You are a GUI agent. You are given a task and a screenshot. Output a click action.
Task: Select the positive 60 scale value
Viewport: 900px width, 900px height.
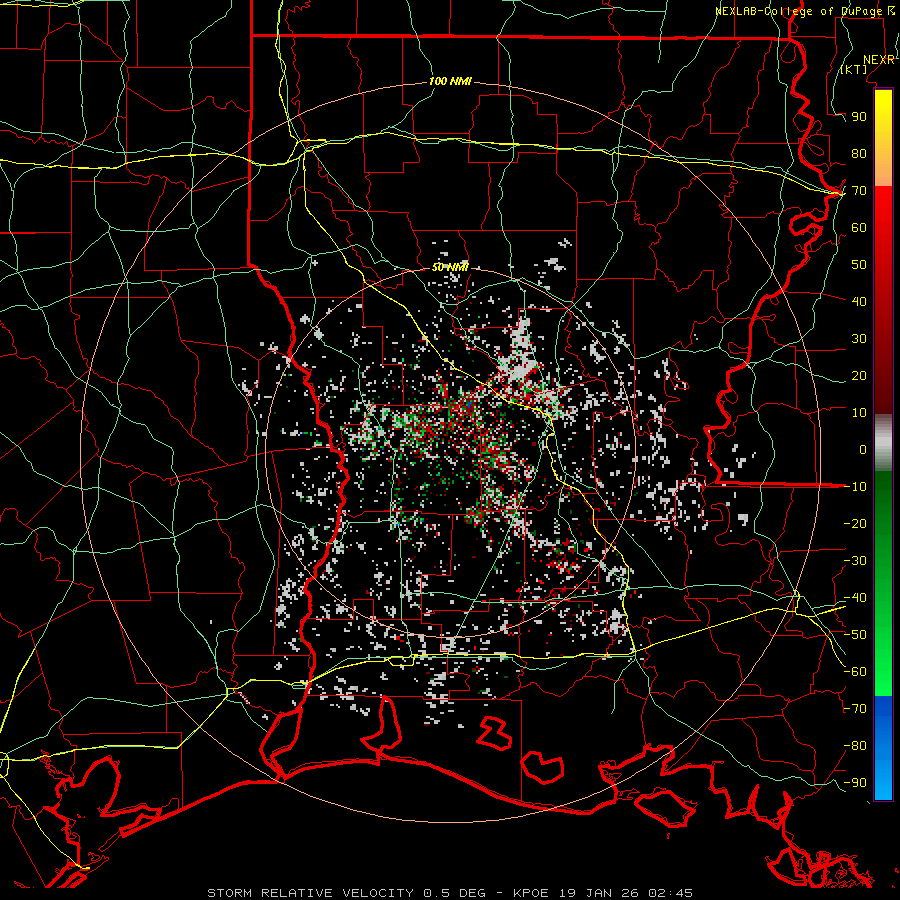(x=859, y=227)
